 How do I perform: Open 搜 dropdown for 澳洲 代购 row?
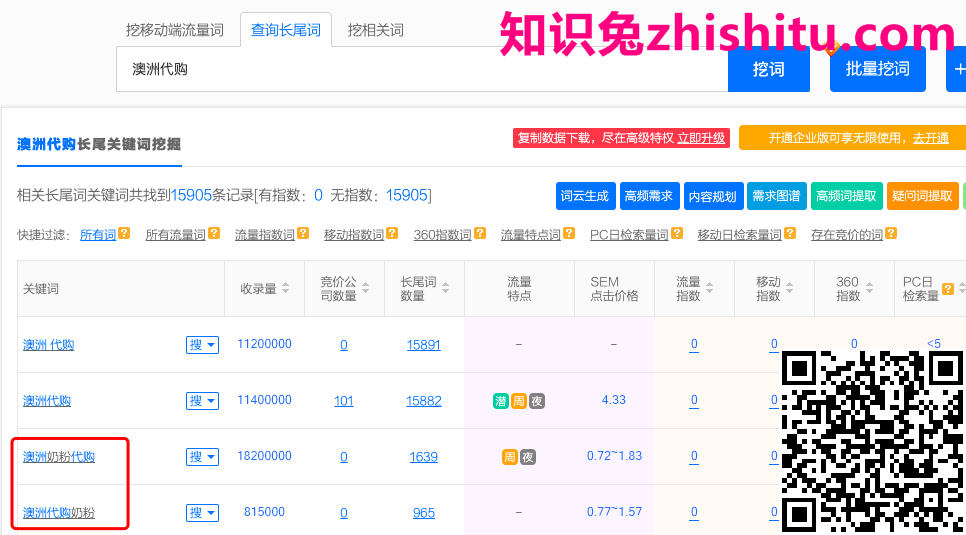tap(203, 345)
